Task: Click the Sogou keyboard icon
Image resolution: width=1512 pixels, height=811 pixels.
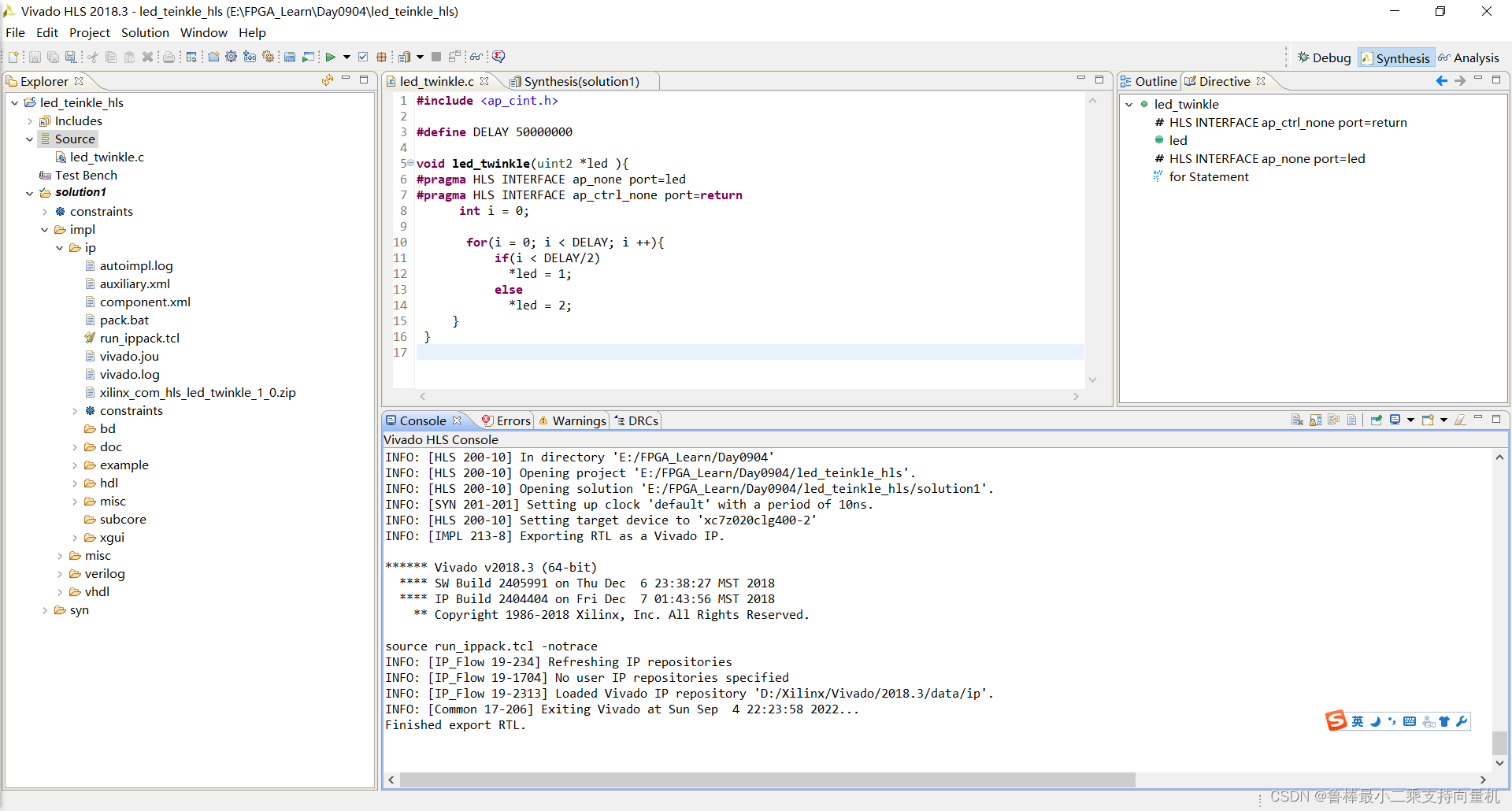Action: coord(1410,721)
